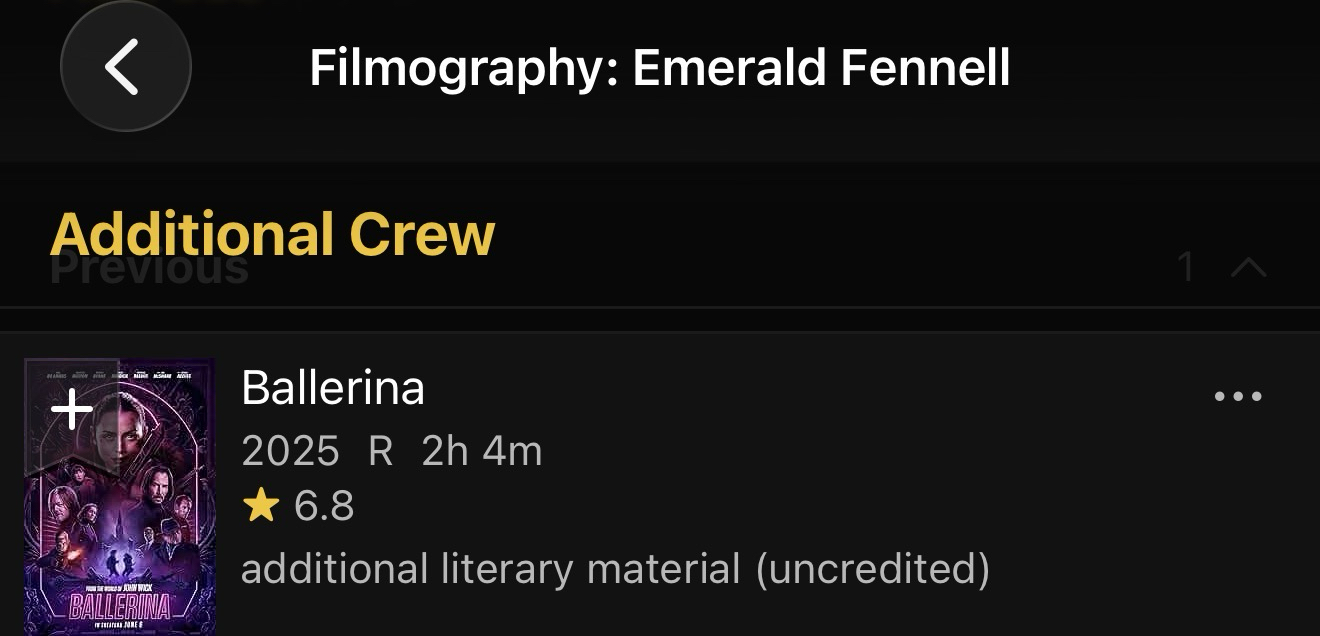Screen dimensions: 1320x636
Task: Click the Additional Crew section header
Action: (x=273, y=234)
